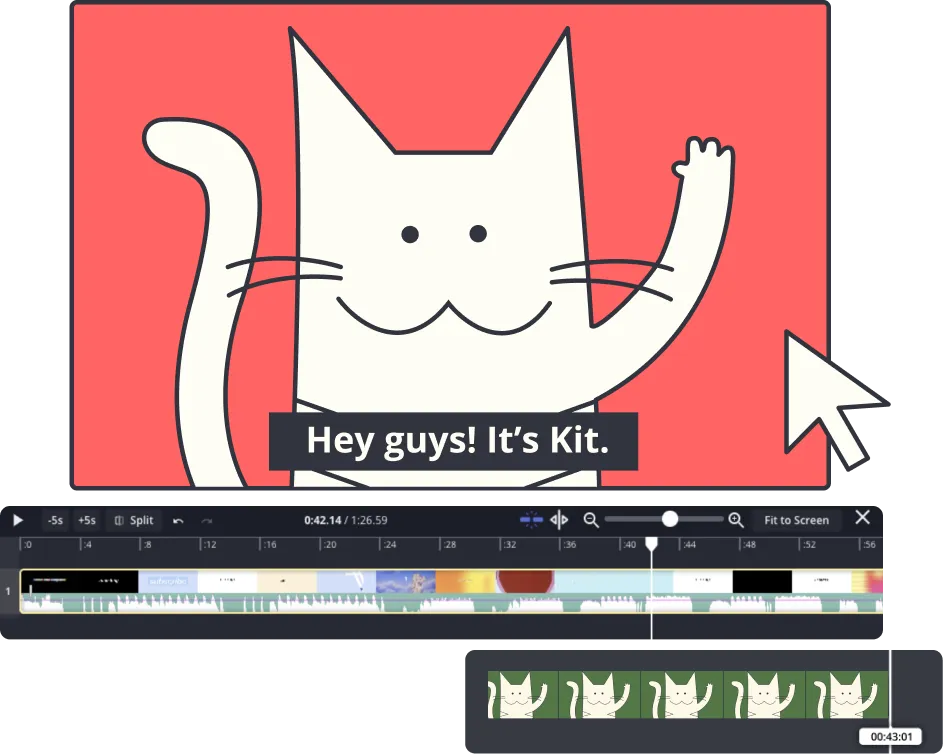Click the Fit to Screen button
Viewport: 944px width, 754px height.
click(796, 520)
